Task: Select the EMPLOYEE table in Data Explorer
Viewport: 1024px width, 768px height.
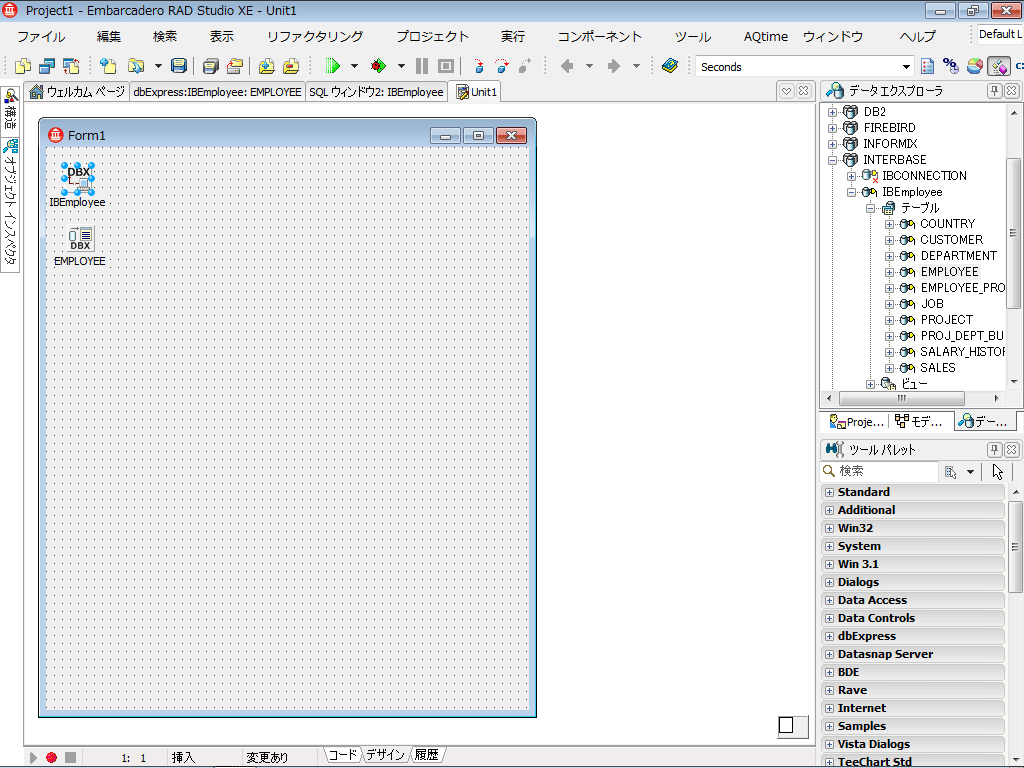Action: pos(950,272)
